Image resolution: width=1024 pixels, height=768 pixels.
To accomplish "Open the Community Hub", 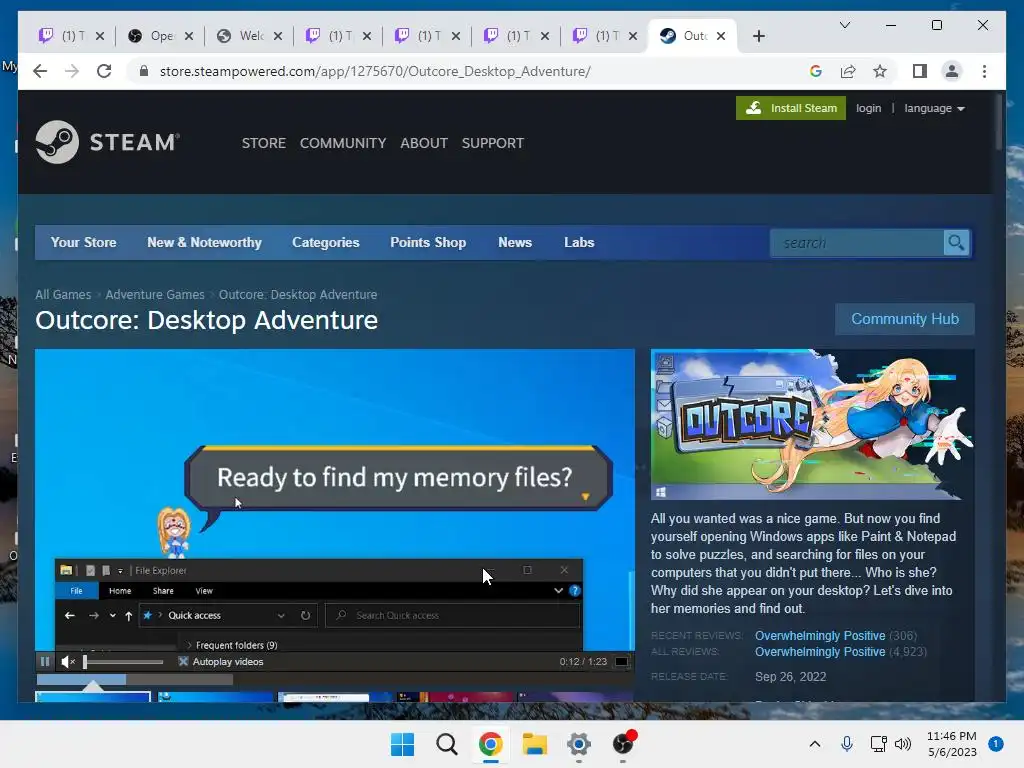I will (x=904, y=319).
